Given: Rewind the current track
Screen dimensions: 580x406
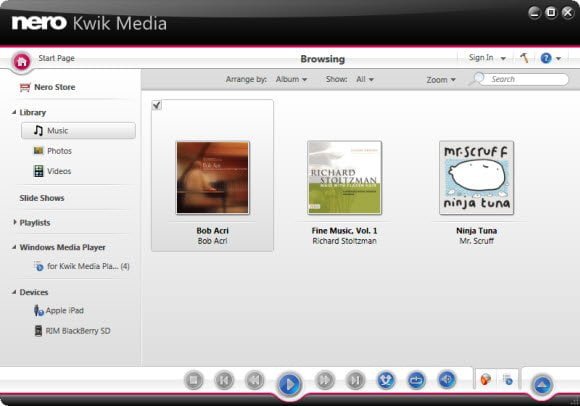Looking at the screenshot, I should pyautogui.click(x=254, y=380).
